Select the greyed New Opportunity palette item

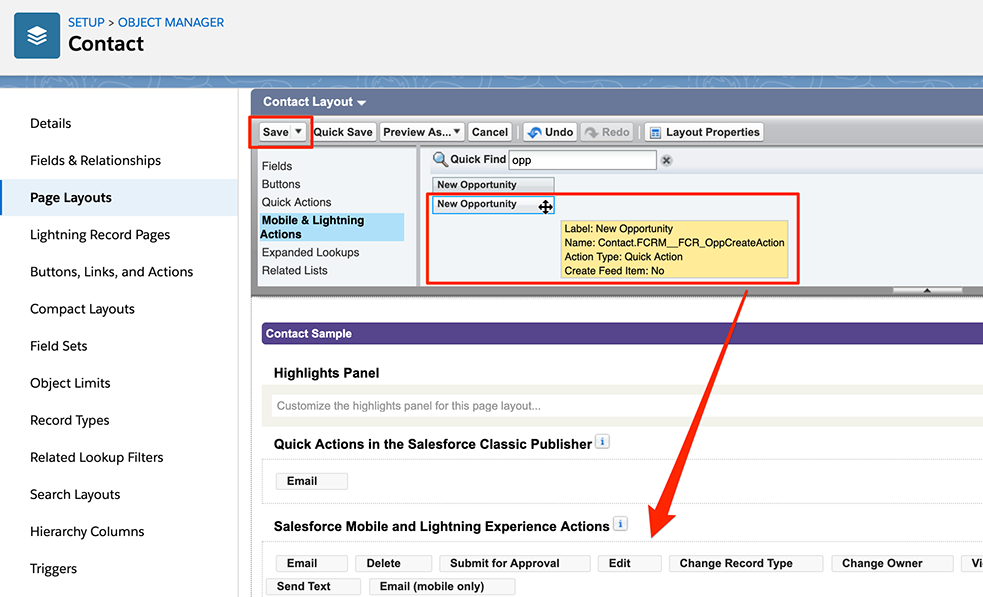(x=493, y=184)
